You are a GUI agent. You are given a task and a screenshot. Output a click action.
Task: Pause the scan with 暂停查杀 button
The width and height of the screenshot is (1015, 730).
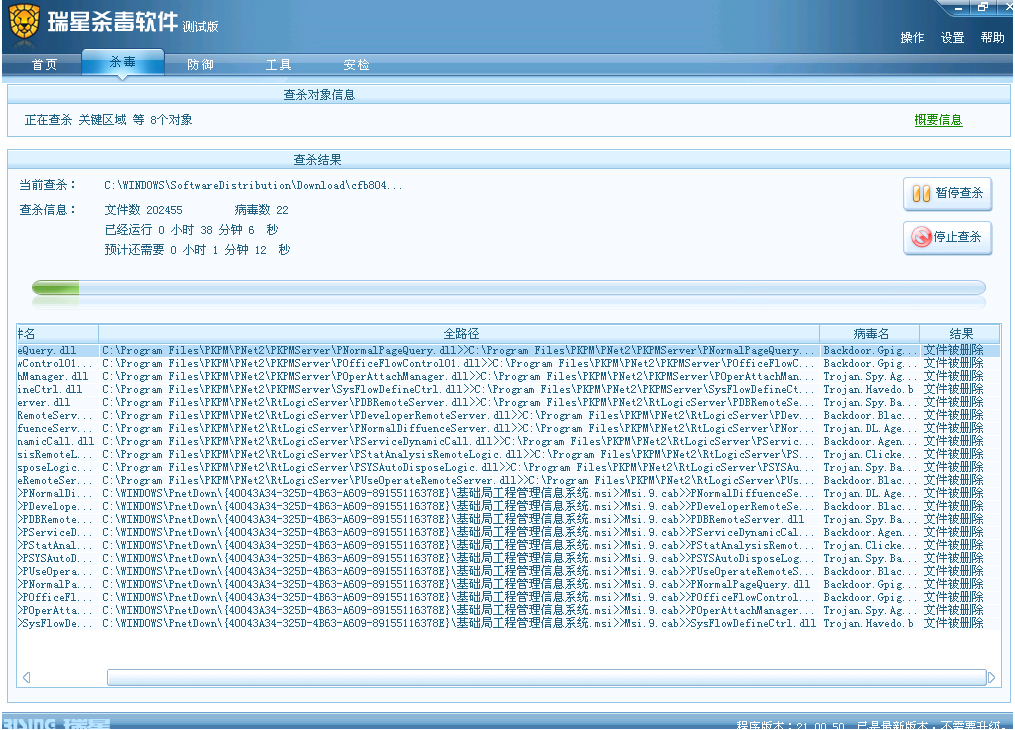(x=948, y=194)
